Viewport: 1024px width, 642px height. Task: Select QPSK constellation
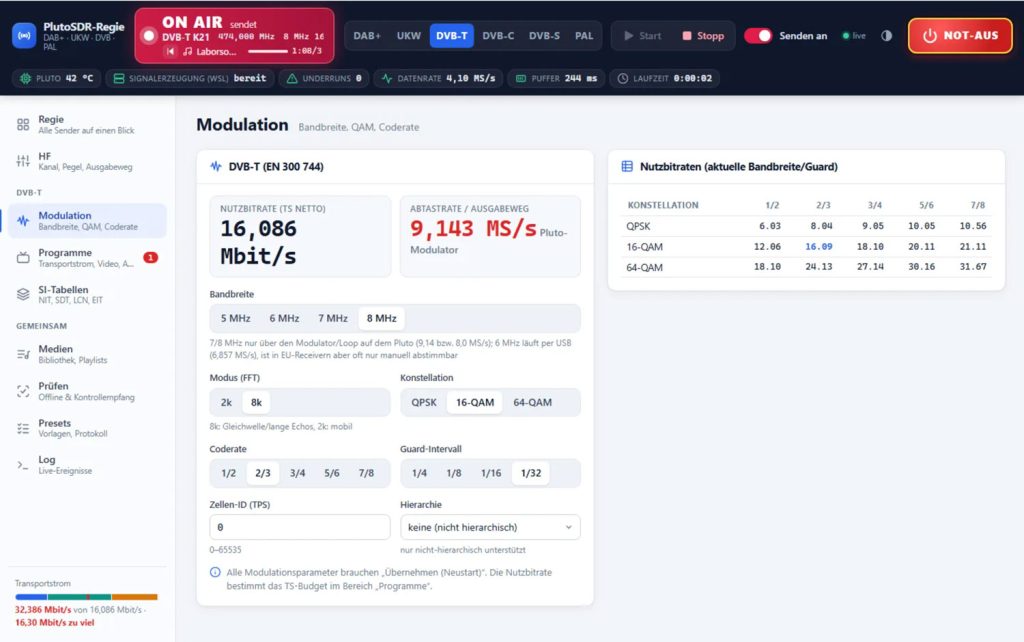point(424,402)
